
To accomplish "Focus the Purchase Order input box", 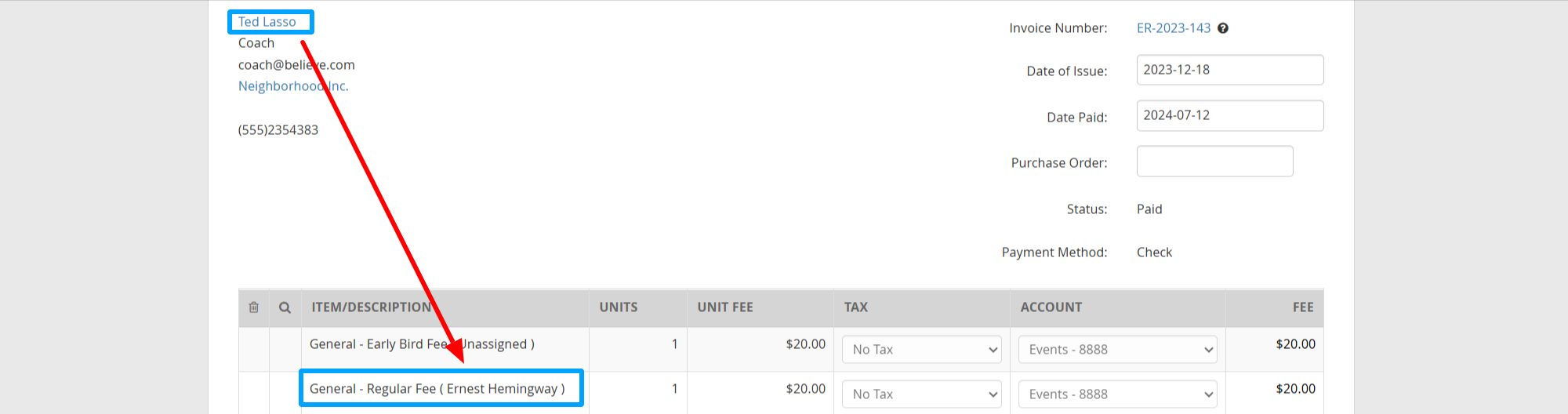I will click(1214, 162).
